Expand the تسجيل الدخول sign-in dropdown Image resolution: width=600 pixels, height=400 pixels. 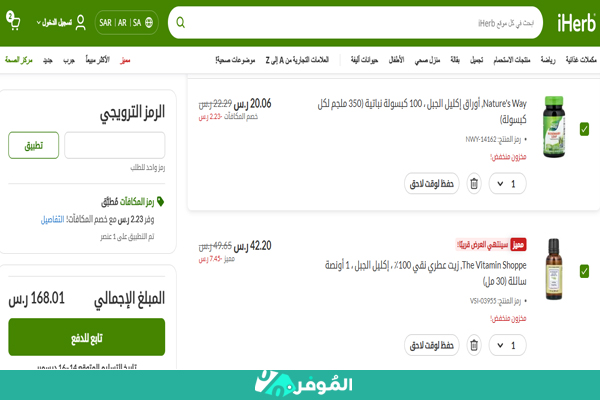pyautogui.click(x=54, y=23)
